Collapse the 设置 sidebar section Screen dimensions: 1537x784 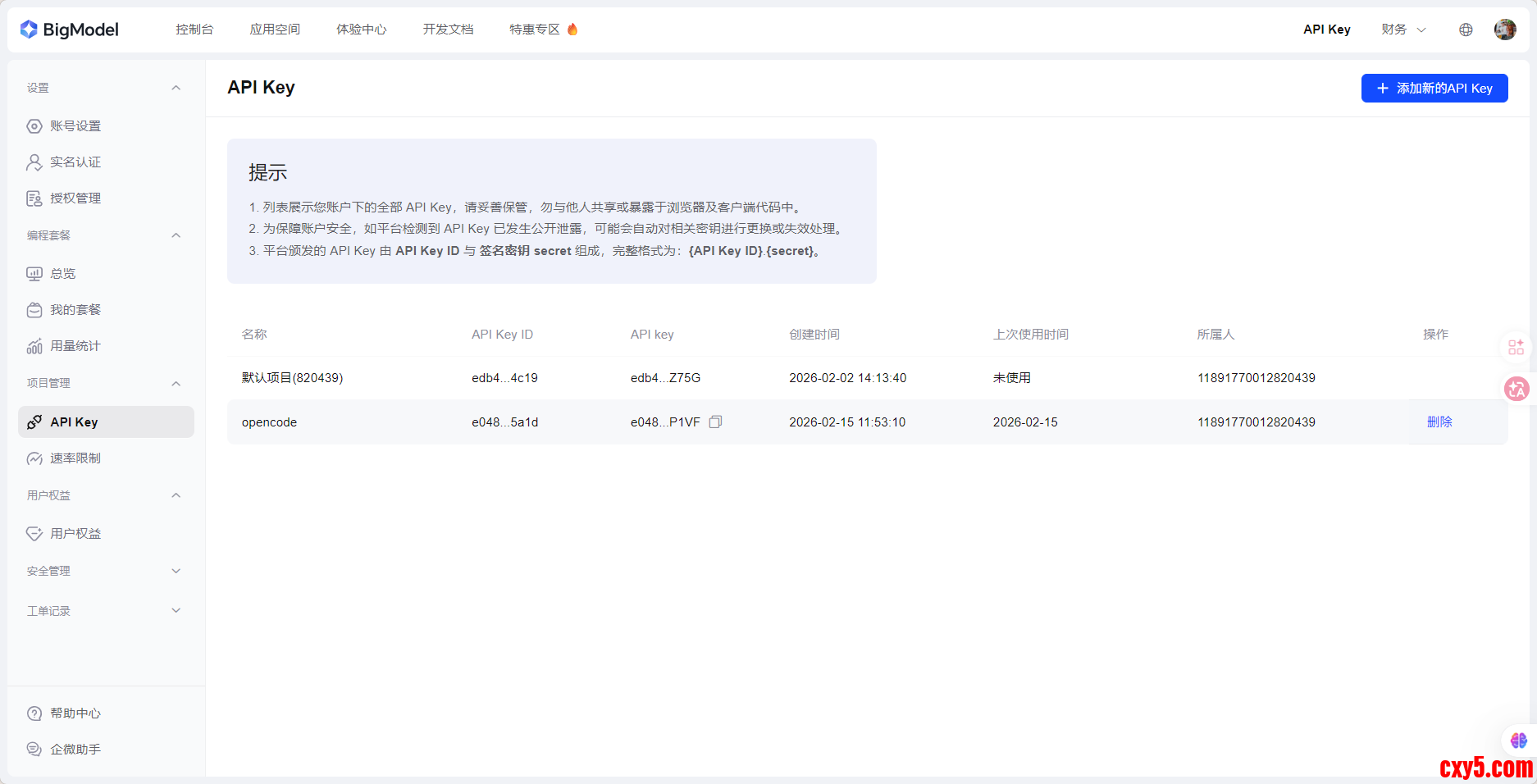[176, 88]
